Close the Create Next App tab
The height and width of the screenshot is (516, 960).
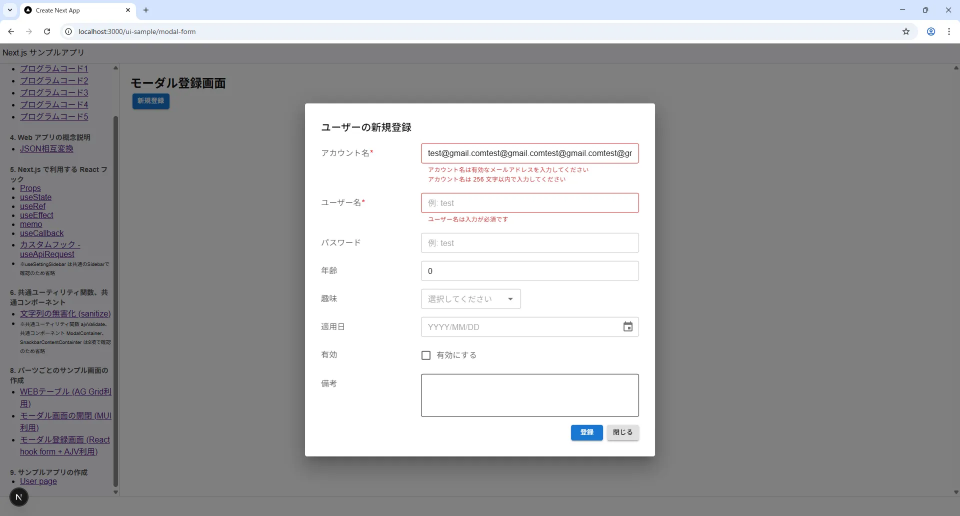[x=127, y=10]
